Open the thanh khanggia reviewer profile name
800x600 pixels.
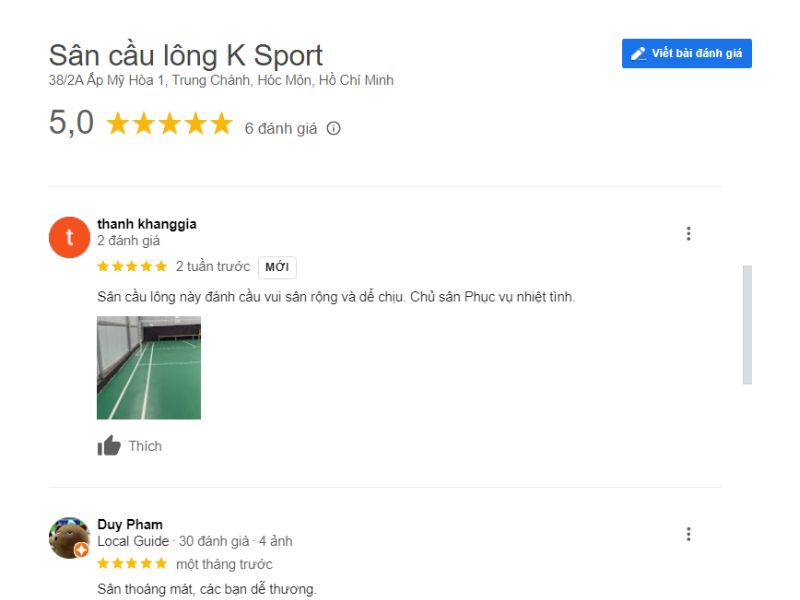click(147, 224)
